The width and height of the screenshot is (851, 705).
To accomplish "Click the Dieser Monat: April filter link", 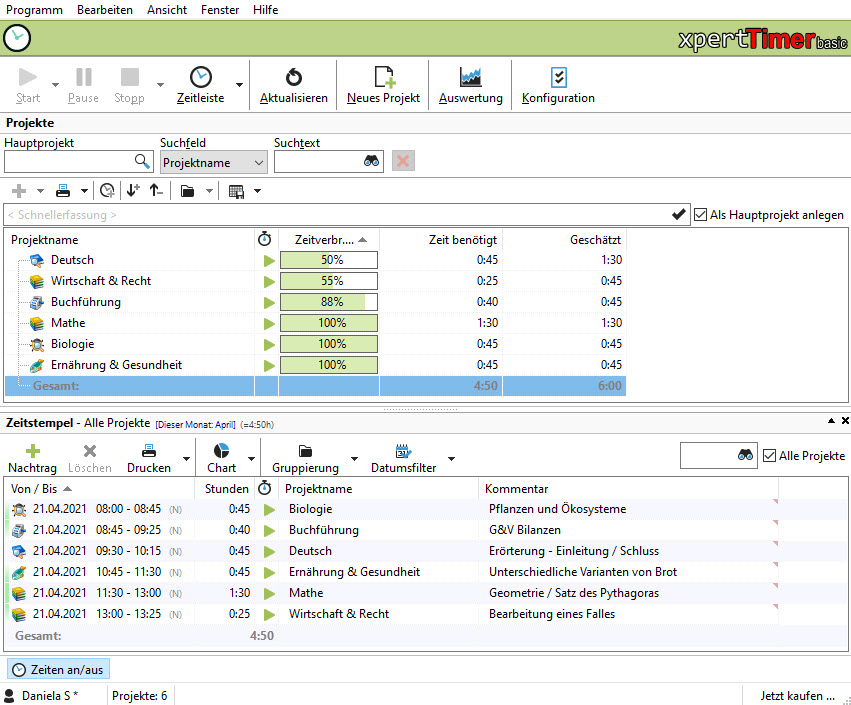I will (x=195, y=424).
